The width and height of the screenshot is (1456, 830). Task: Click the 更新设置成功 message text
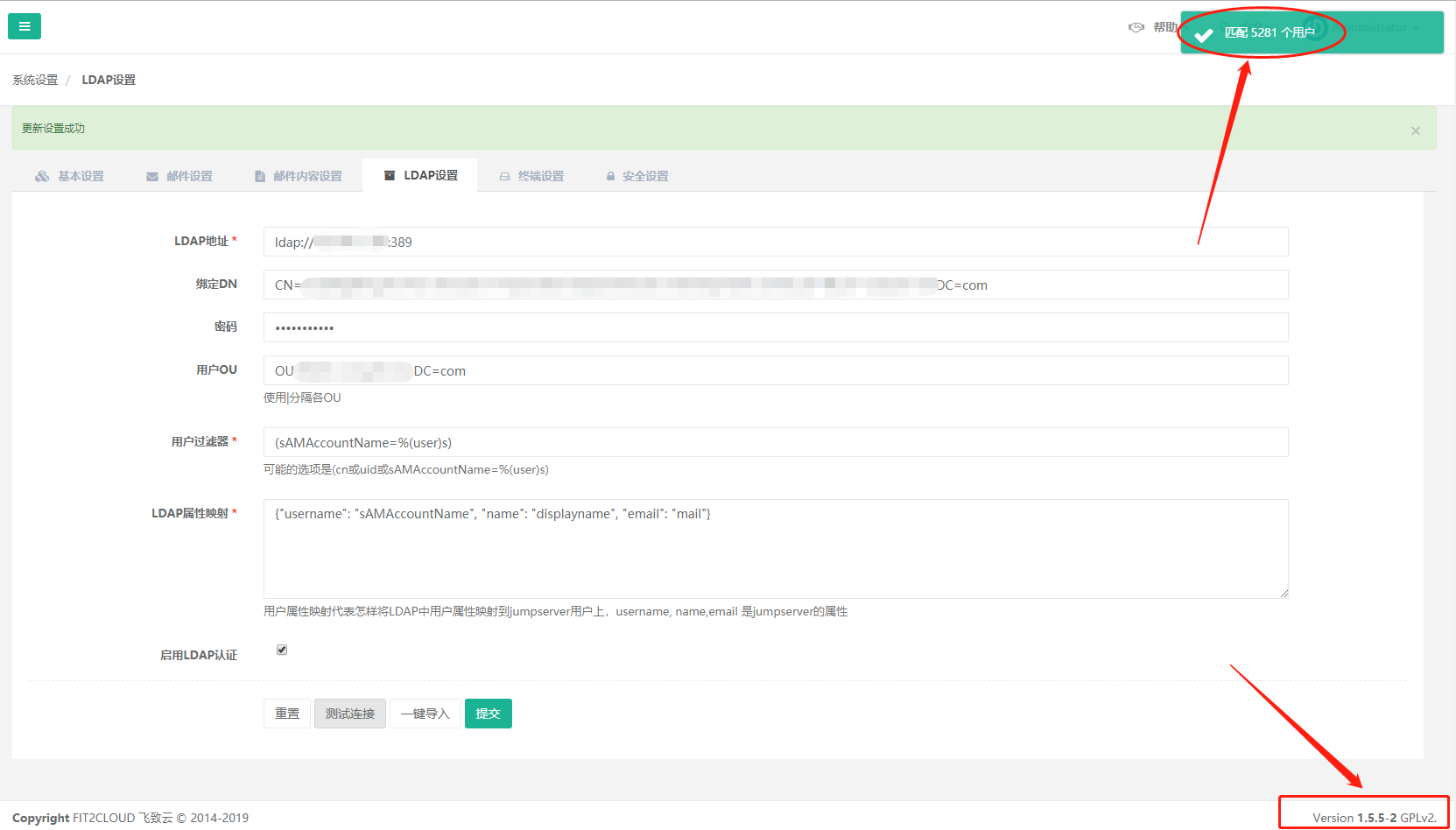[x=53, y=128]
